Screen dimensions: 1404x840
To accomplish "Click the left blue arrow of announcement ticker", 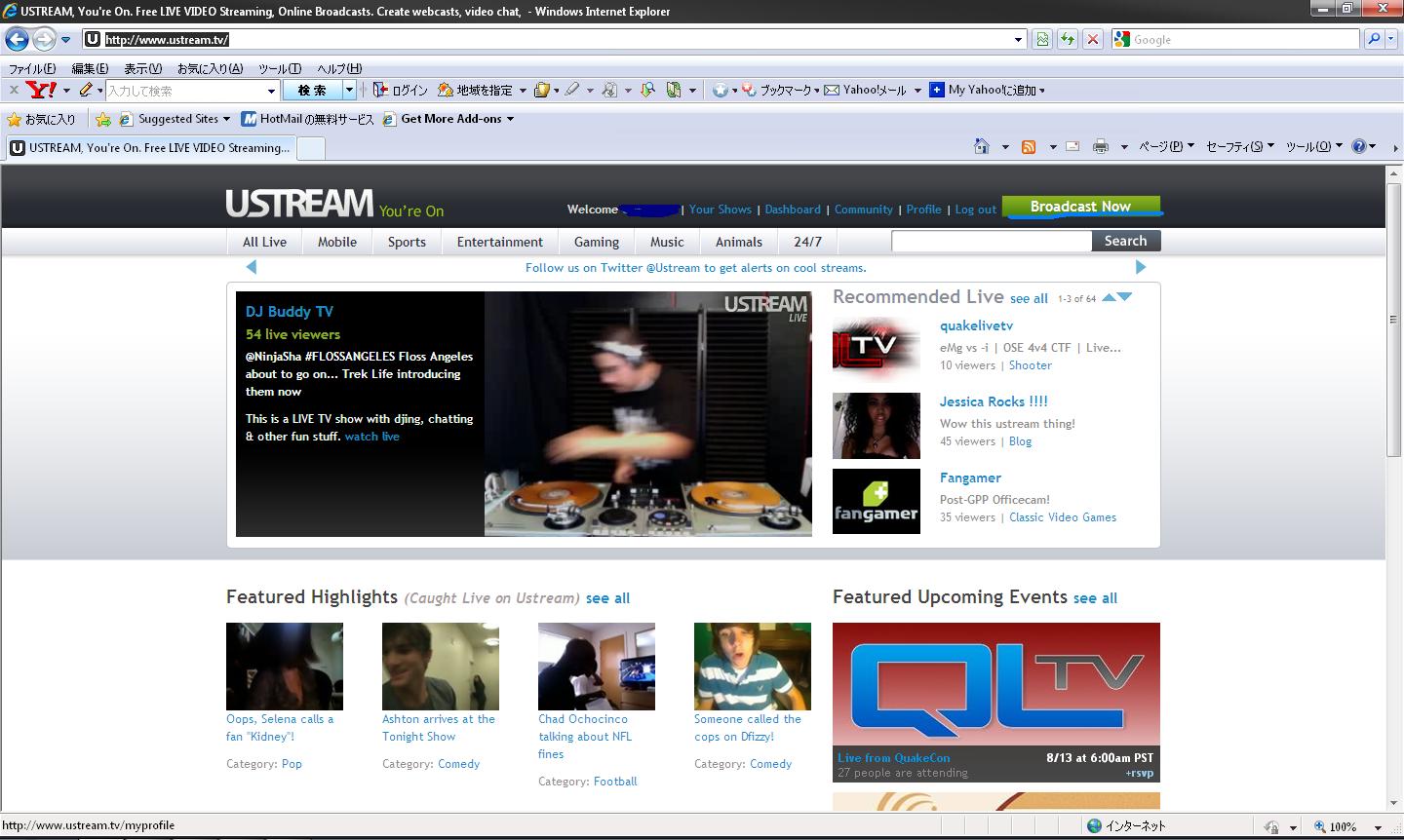I will [252, 267].
